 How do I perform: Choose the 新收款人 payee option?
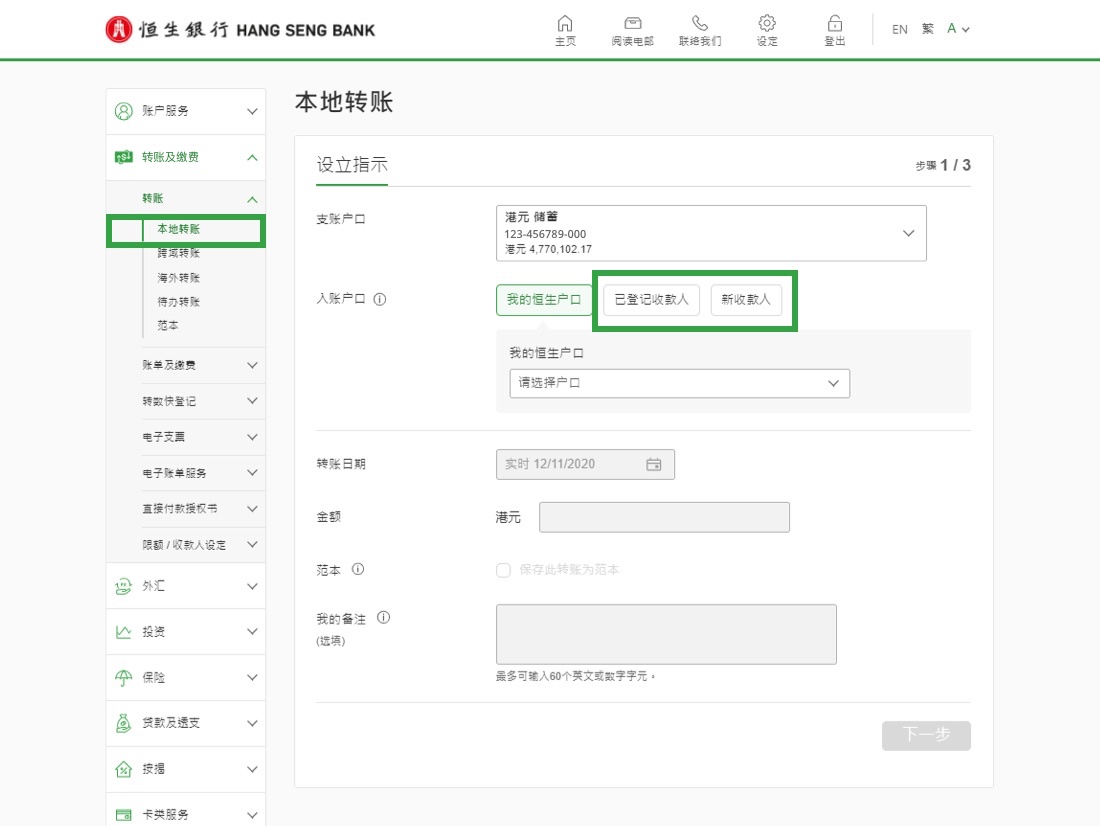point(746,300)
